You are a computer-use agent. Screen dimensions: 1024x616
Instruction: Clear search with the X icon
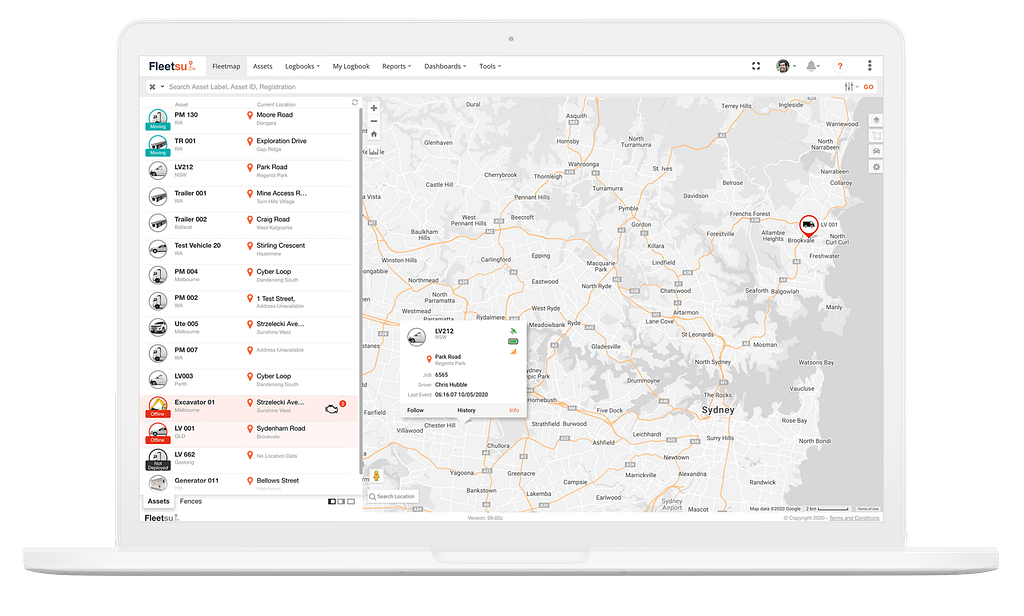(x=152, y=86)
